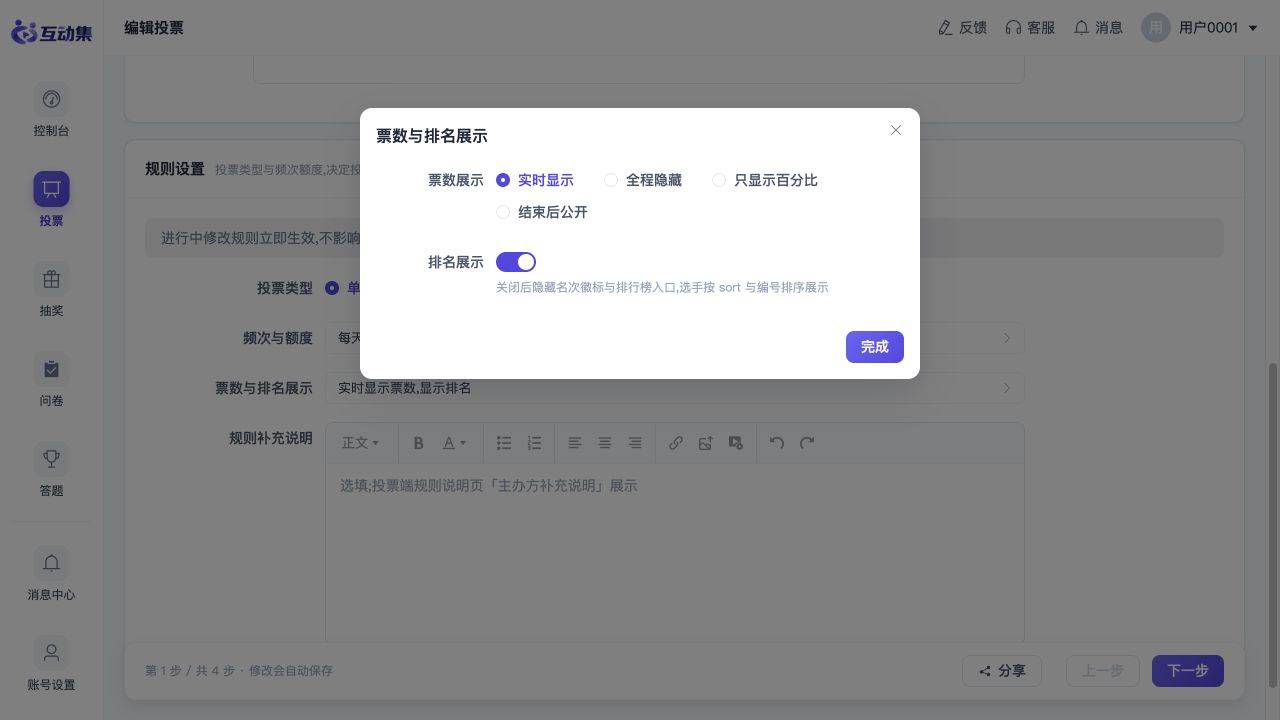Open the 控制台 dashboard icon
Viewport: 1280px width, 720px height.
tap(51, 99)
